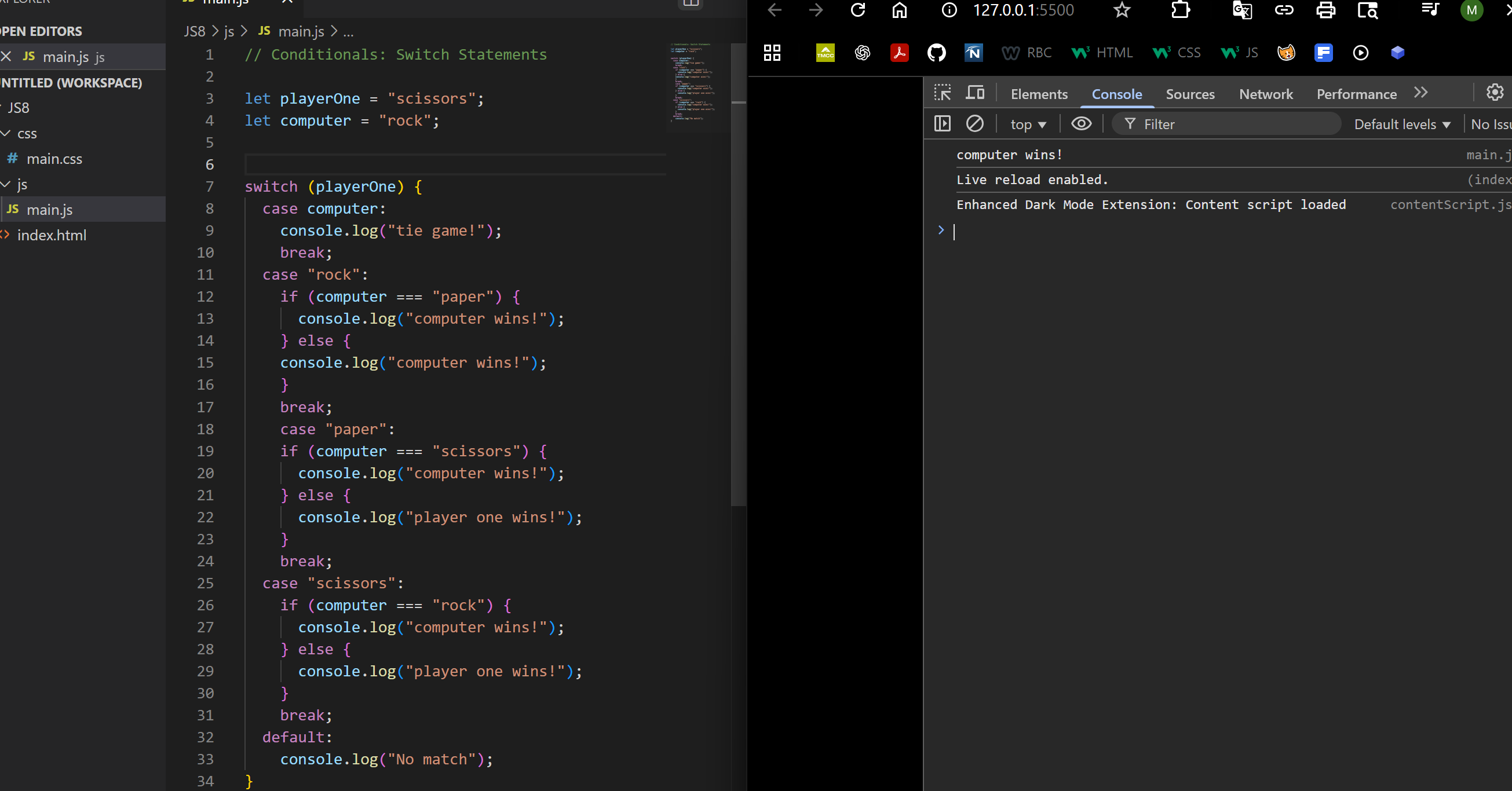Open the GitHub bookmark icon
The width and height of the screenshot is (1512, 791).
coord(936,53)
